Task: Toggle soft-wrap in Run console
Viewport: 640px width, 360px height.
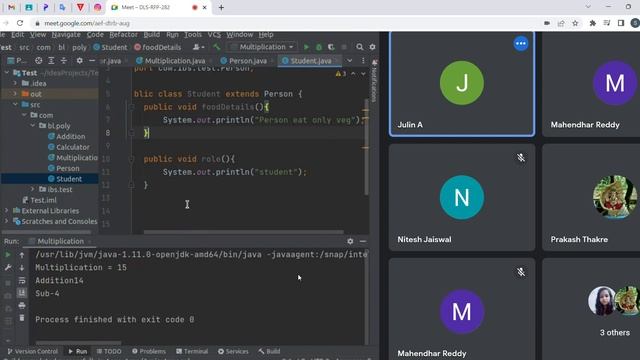Action: coord(22,280)
